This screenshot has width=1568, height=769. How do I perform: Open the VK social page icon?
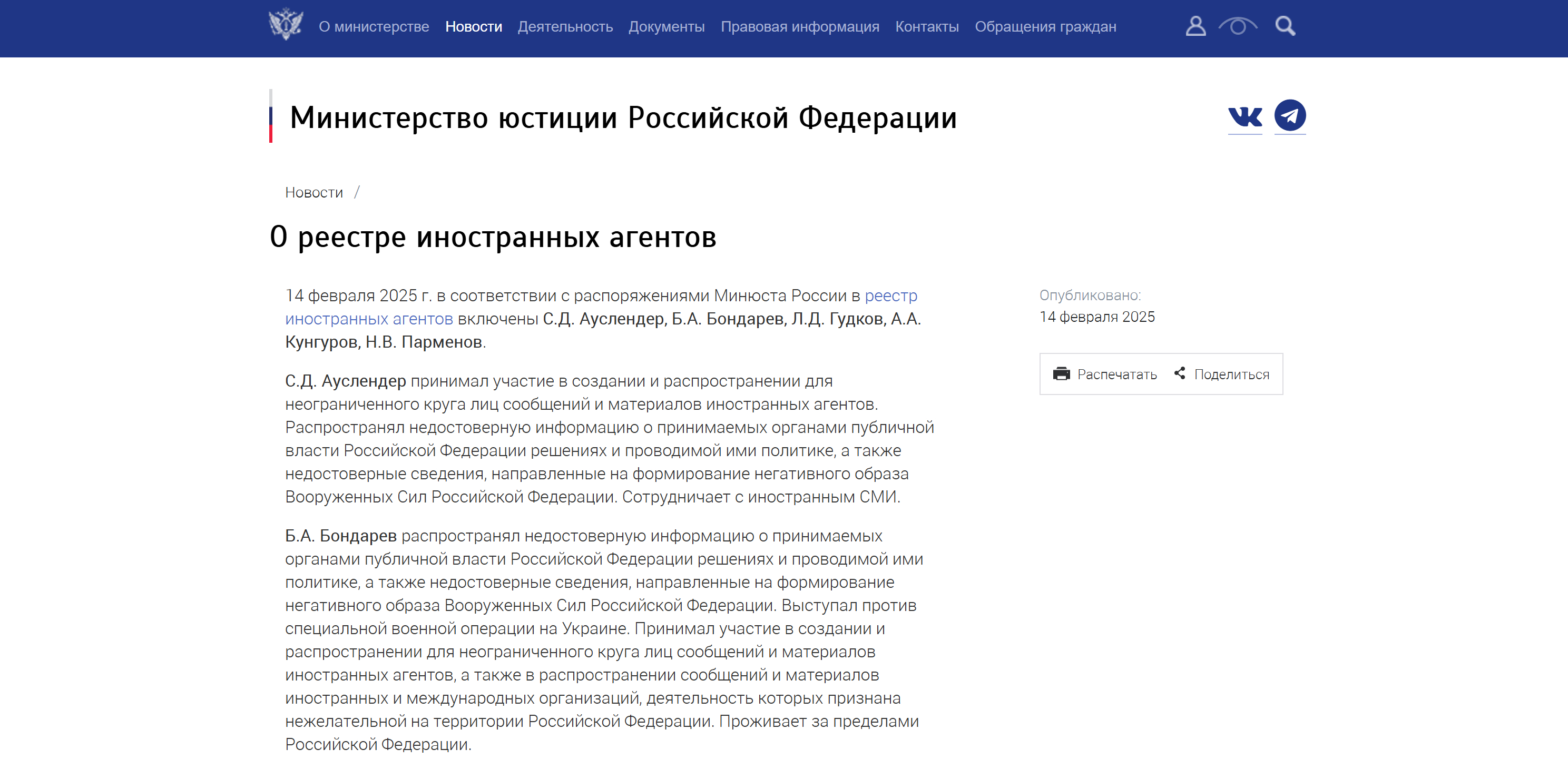(x=1245, y=116)
